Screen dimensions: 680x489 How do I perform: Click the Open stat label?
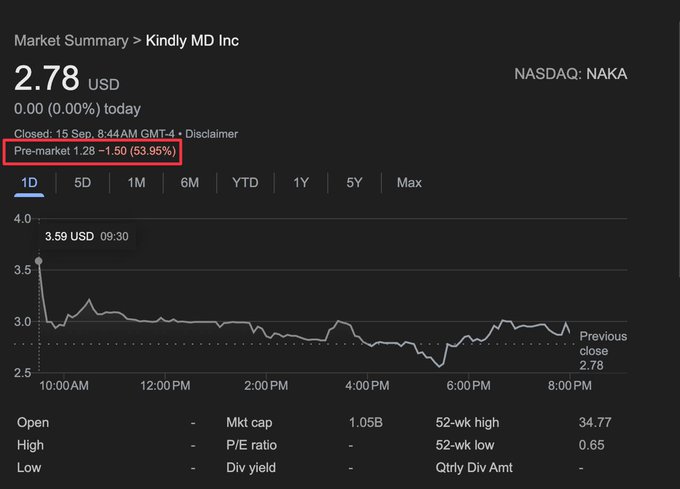click(x=33, y=423)
